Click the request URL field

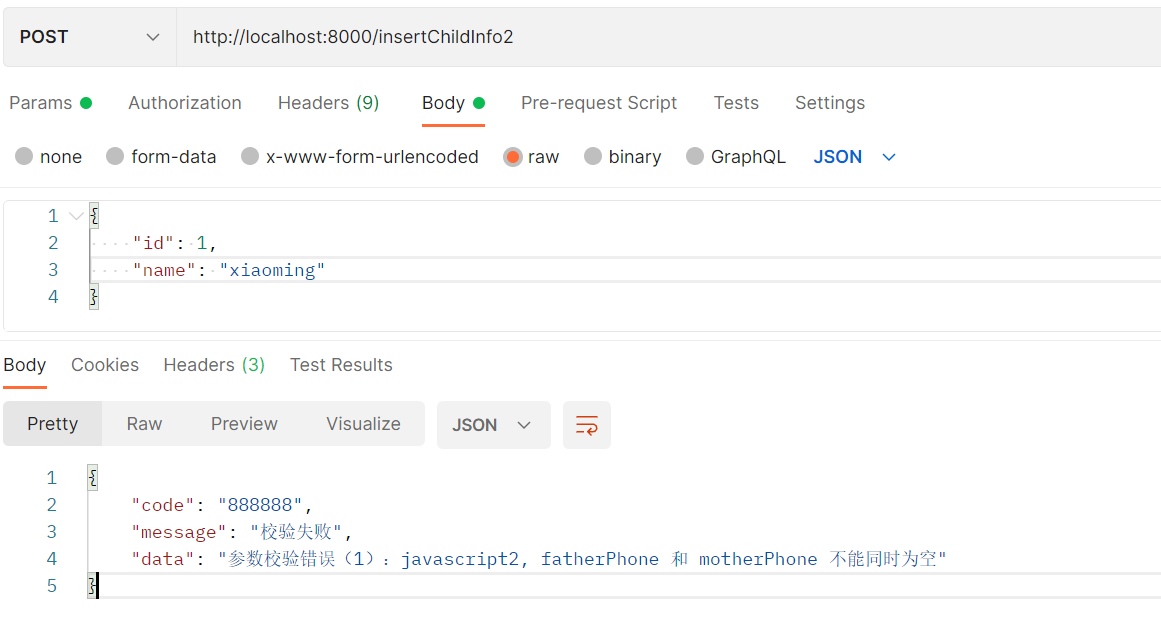pyautogui.click(x=669, y=37)
